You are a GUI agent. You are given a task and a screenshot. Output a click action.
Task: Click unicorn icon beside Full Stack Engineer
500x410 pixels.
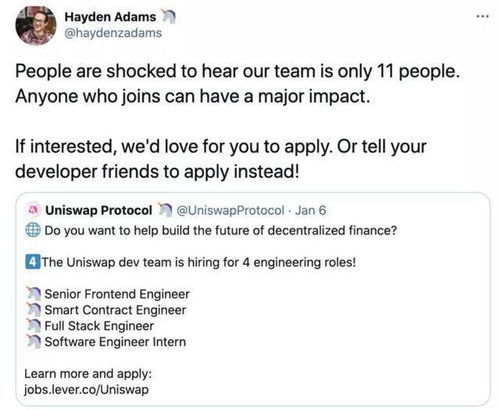coord(34,326)
